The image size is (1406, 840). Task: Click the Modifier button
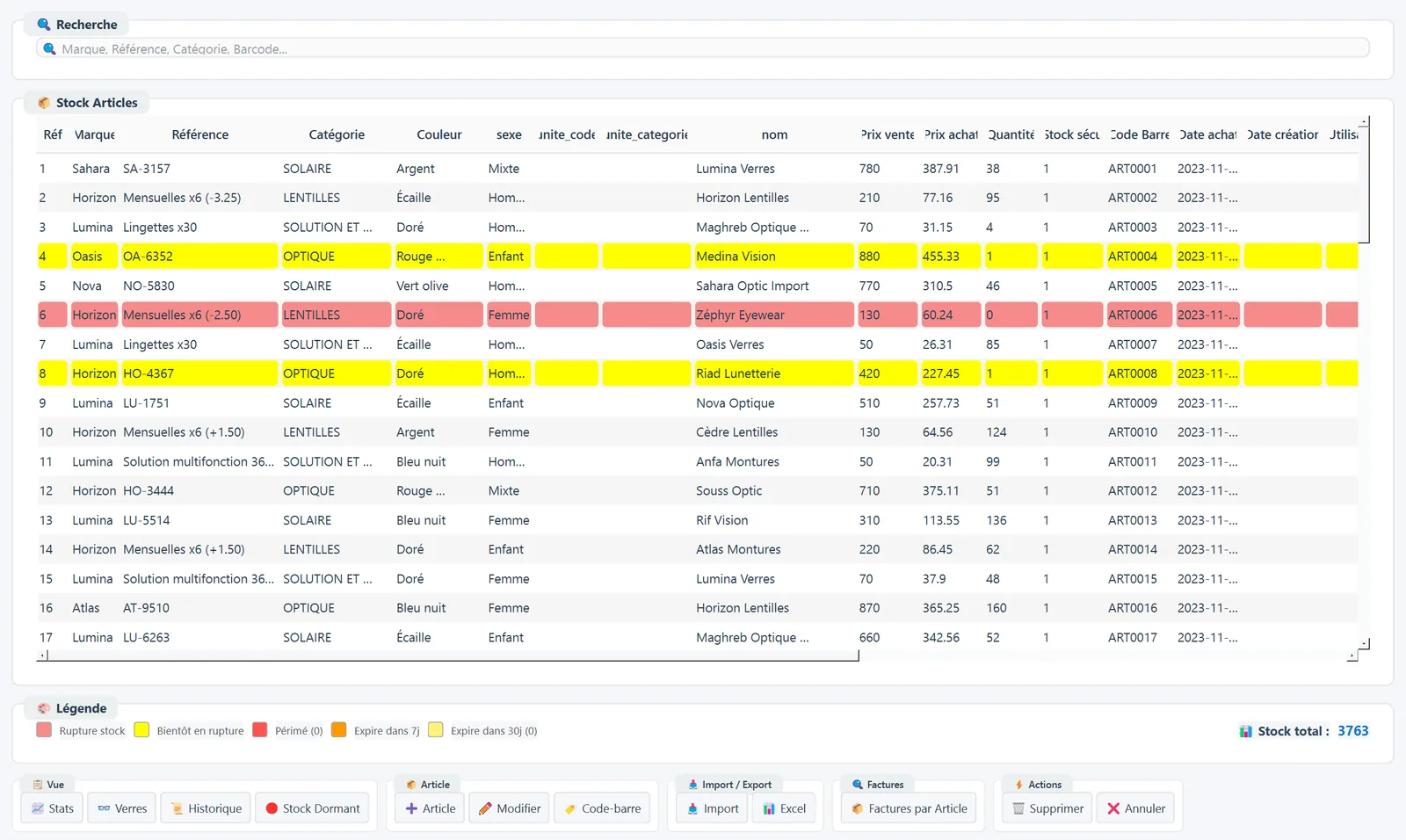point(510,808)
